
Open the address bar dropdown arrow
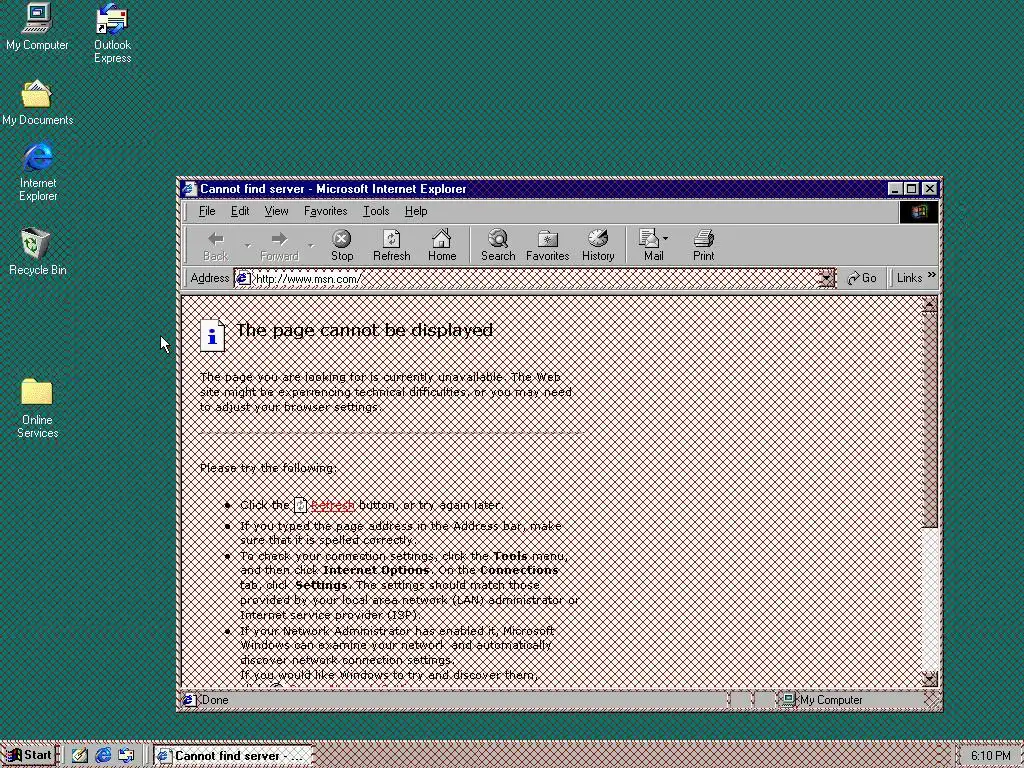coord(827,279)
